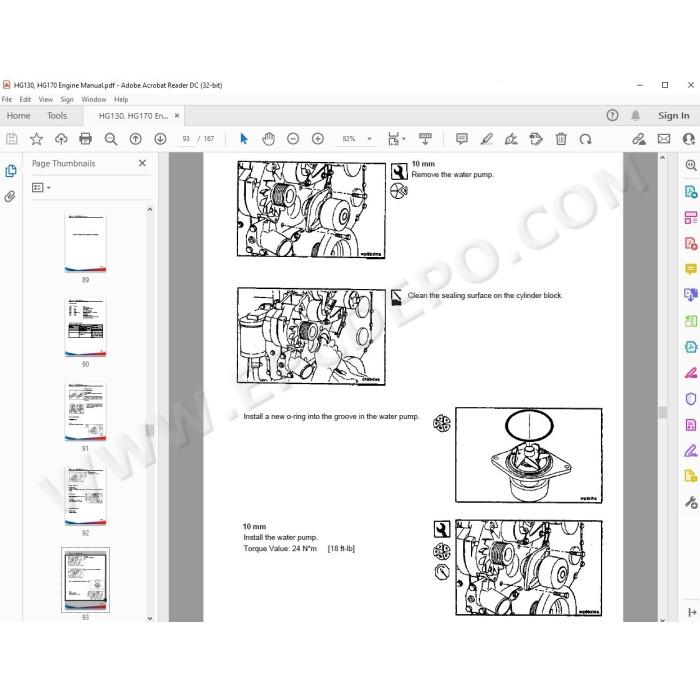Open the Help question mark icon
The height and width of the screenshot is (700, 700).
[612, 116]
